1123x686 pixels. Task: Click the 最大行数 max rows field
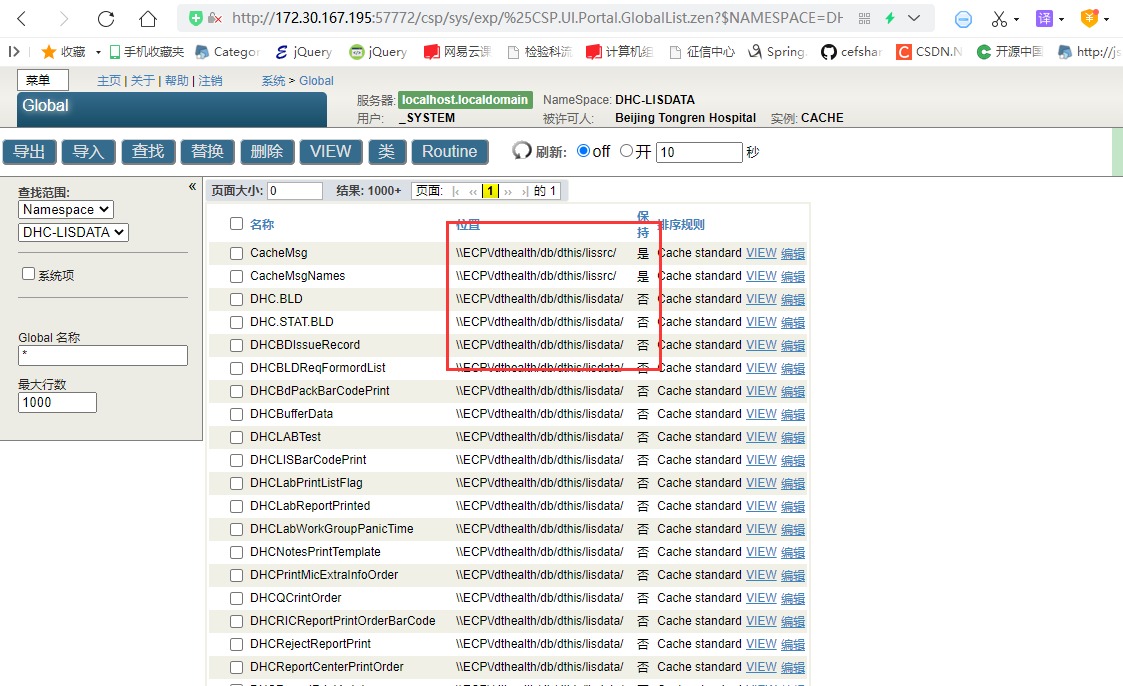coord(57,402)
